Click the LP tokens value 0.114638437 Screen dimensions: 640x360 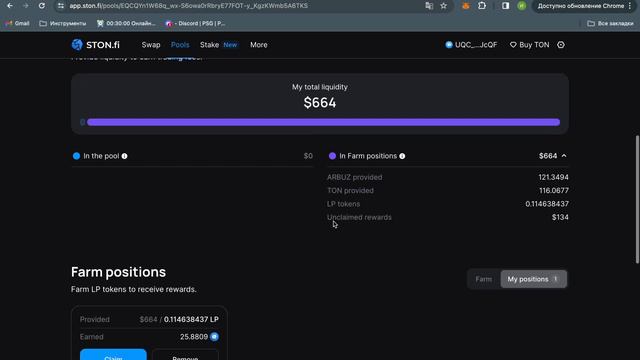(x=547, y=204)
